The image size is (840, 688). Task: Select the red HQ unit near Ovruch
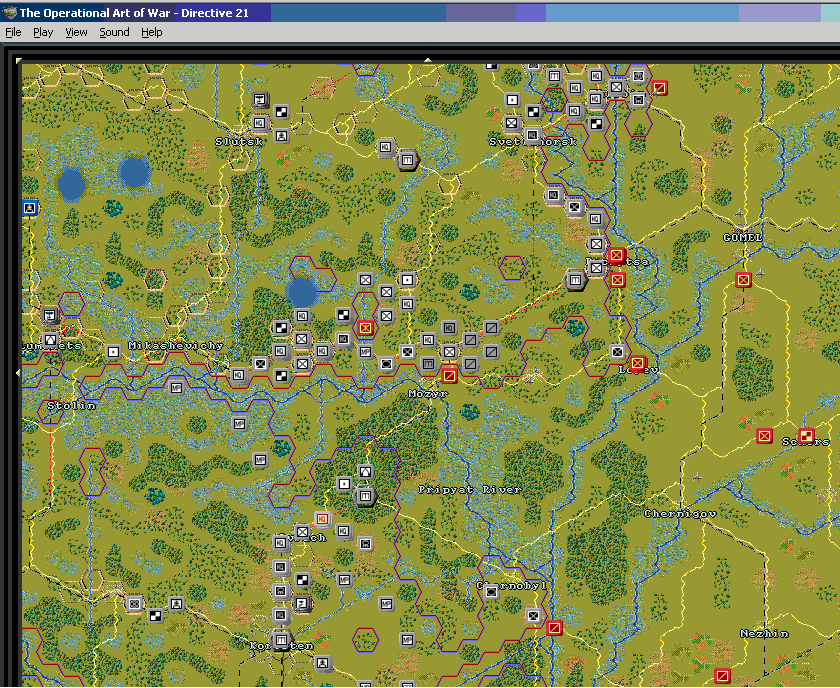click(322, 519)
